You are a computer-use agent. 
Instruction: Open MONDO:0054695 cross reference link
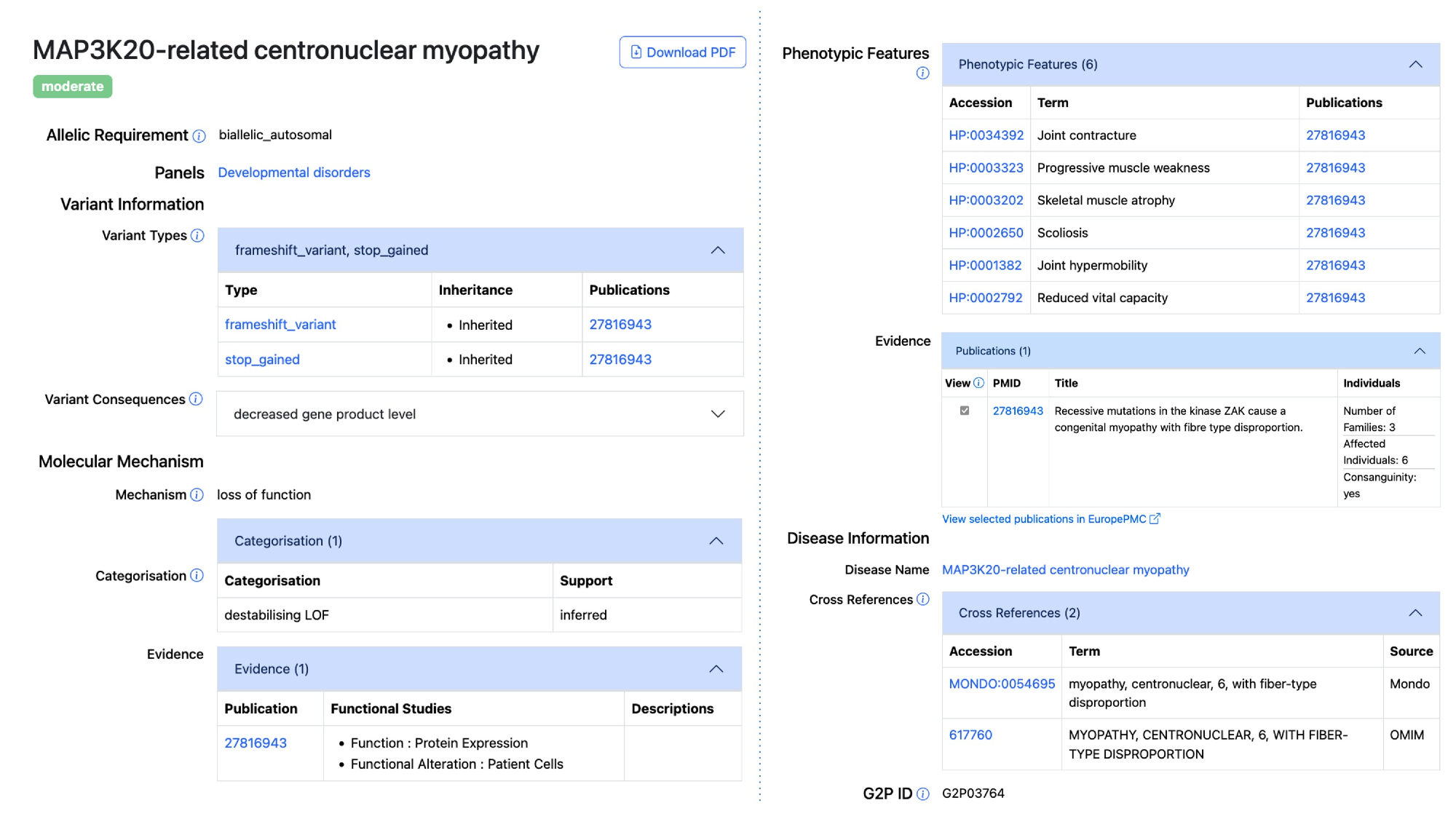pyautogui.click(x=1001, y=684)
